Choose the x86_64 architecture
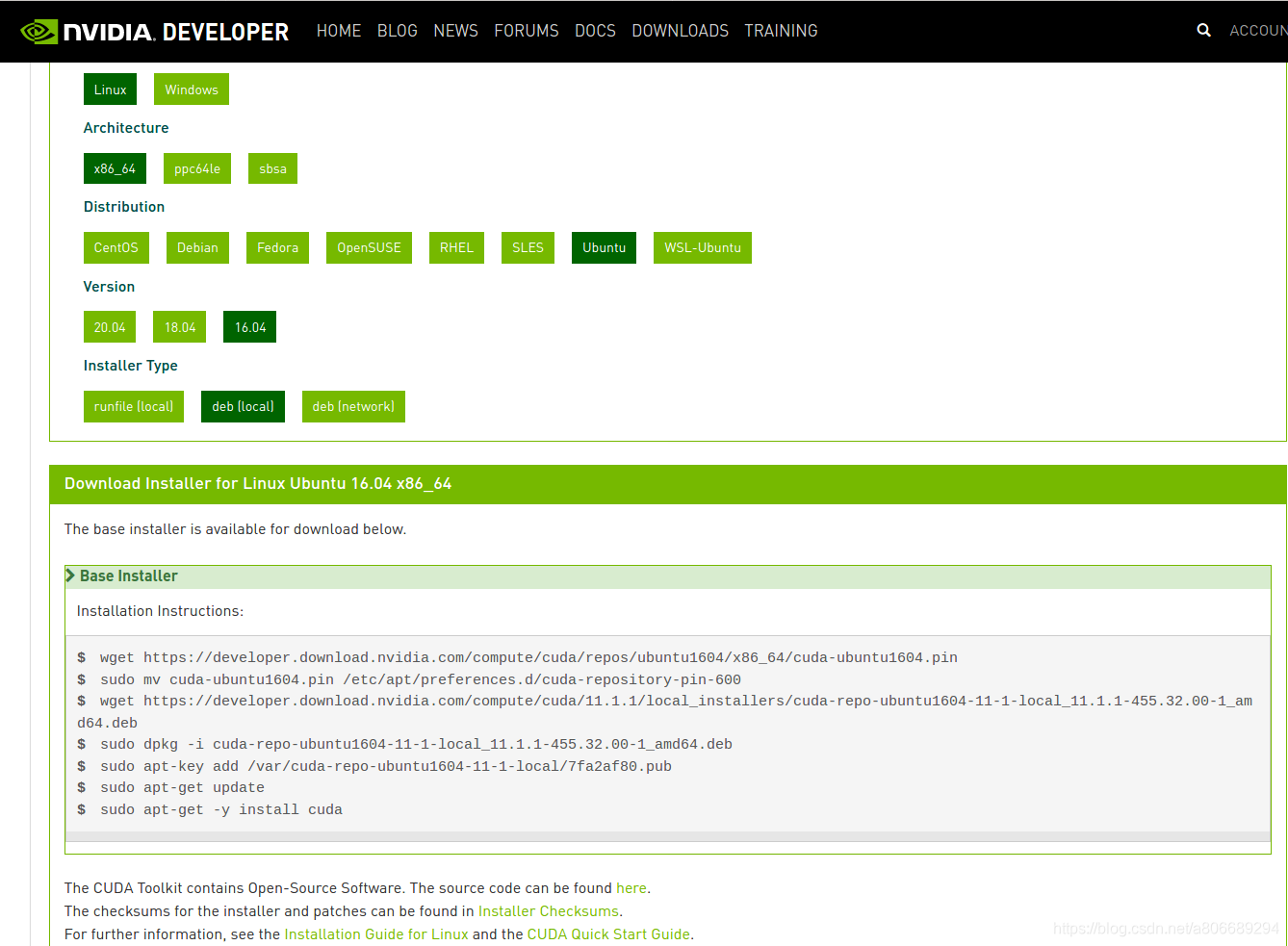Viewport: 1288px width, 946px height. [115, 168]
